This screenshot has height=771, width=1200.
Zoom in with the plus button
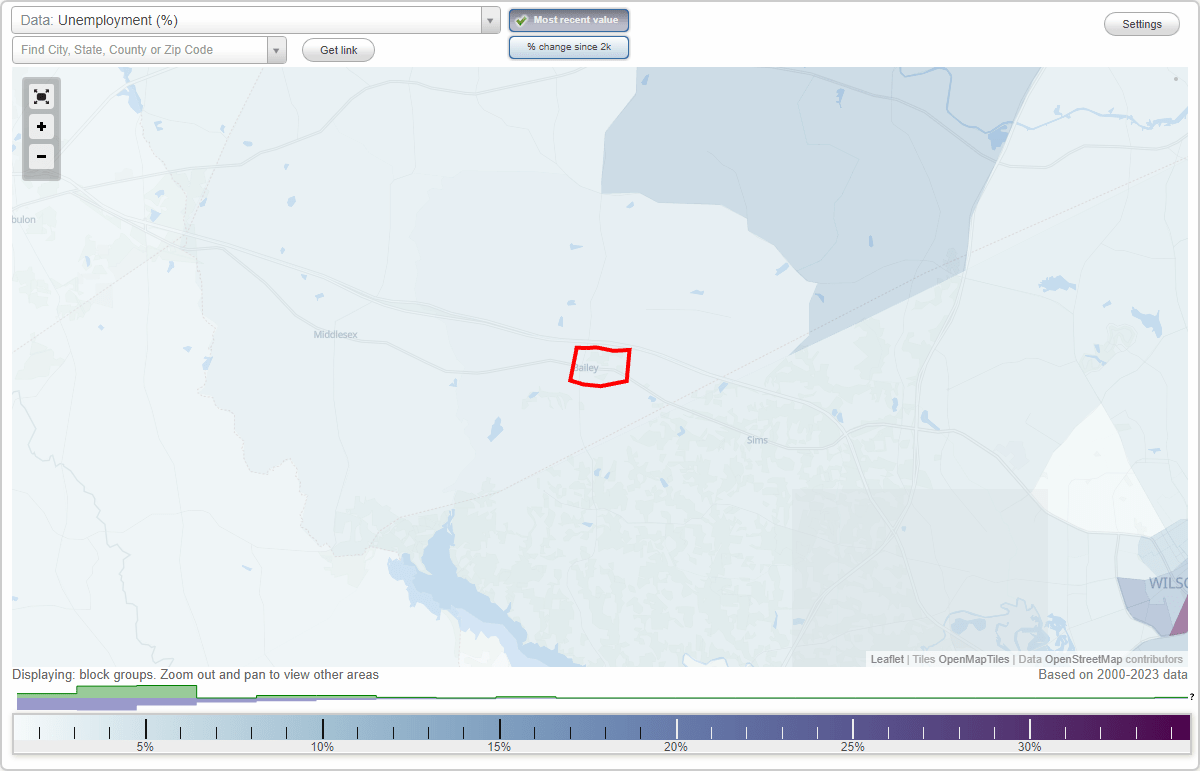[41, 126]
